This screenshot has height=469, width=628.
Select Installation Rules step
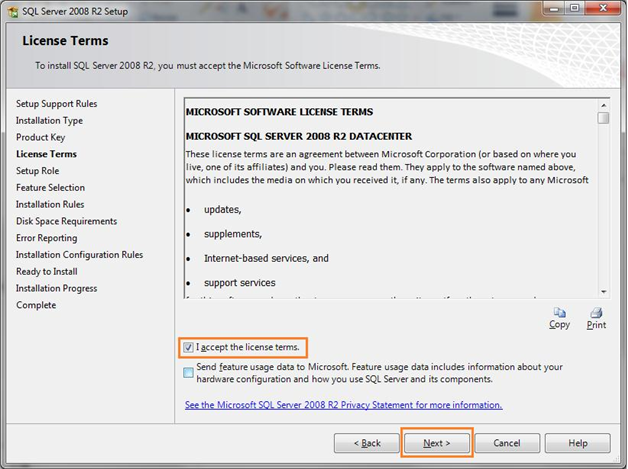pyautogui.click(x=50, y=205)
